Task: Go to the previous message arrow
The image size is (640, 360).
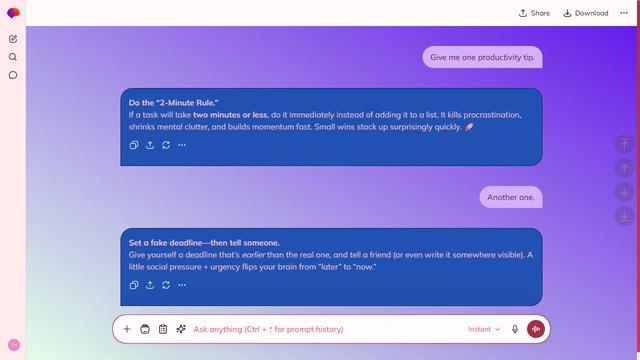Action: [x=624, y=168]
